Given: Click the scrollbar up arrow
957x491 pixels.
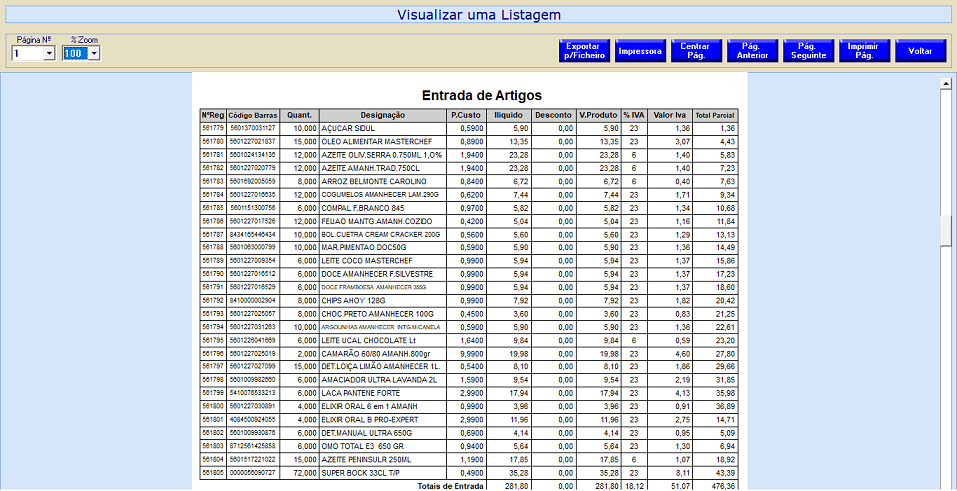Looking at the screenshot, I should [946, 85].
